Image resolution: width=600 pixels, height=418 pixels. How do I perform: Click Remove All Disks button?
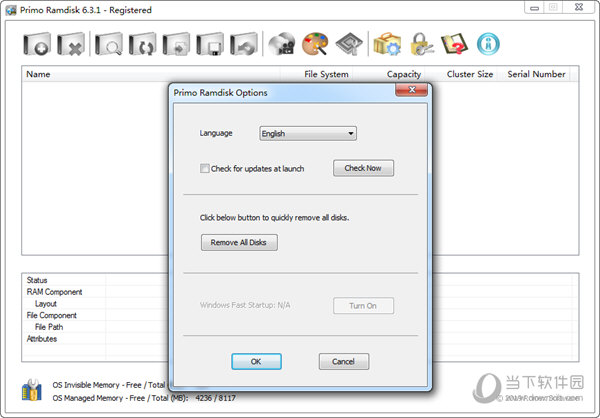(239, 242)
